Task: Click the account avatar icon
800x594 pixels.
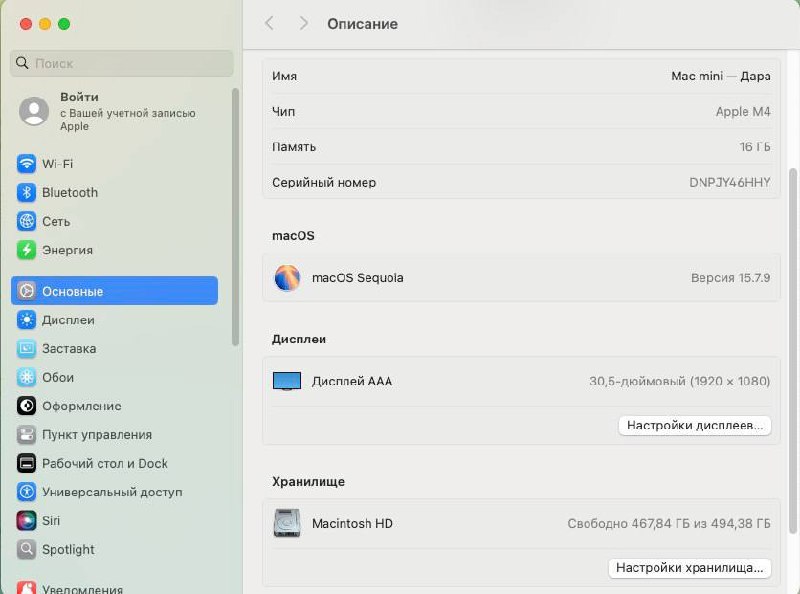Action: coord(34,111)
